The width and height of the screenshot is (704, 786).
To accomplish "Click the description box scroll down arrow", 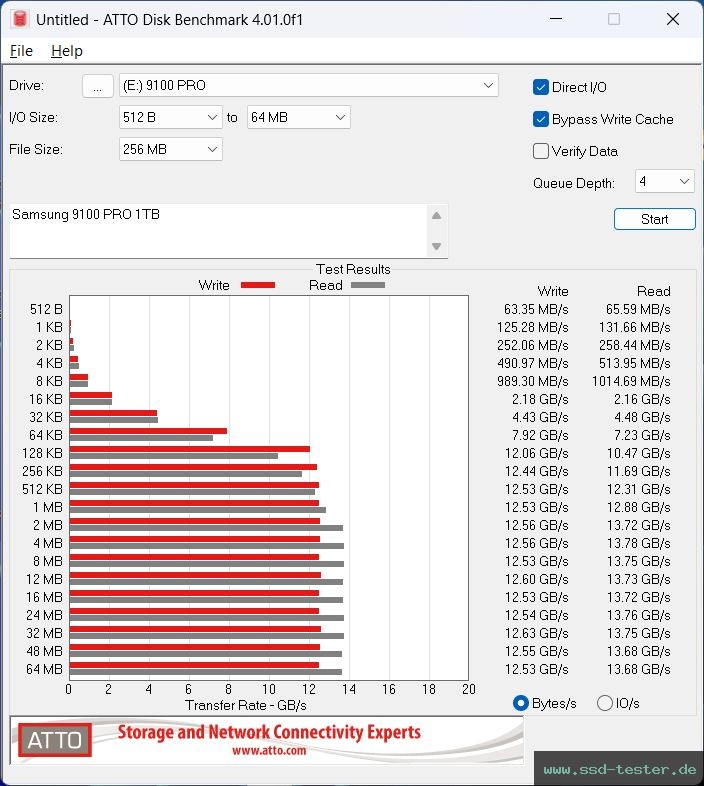I will pyautogui.click(x=437, y=246).
